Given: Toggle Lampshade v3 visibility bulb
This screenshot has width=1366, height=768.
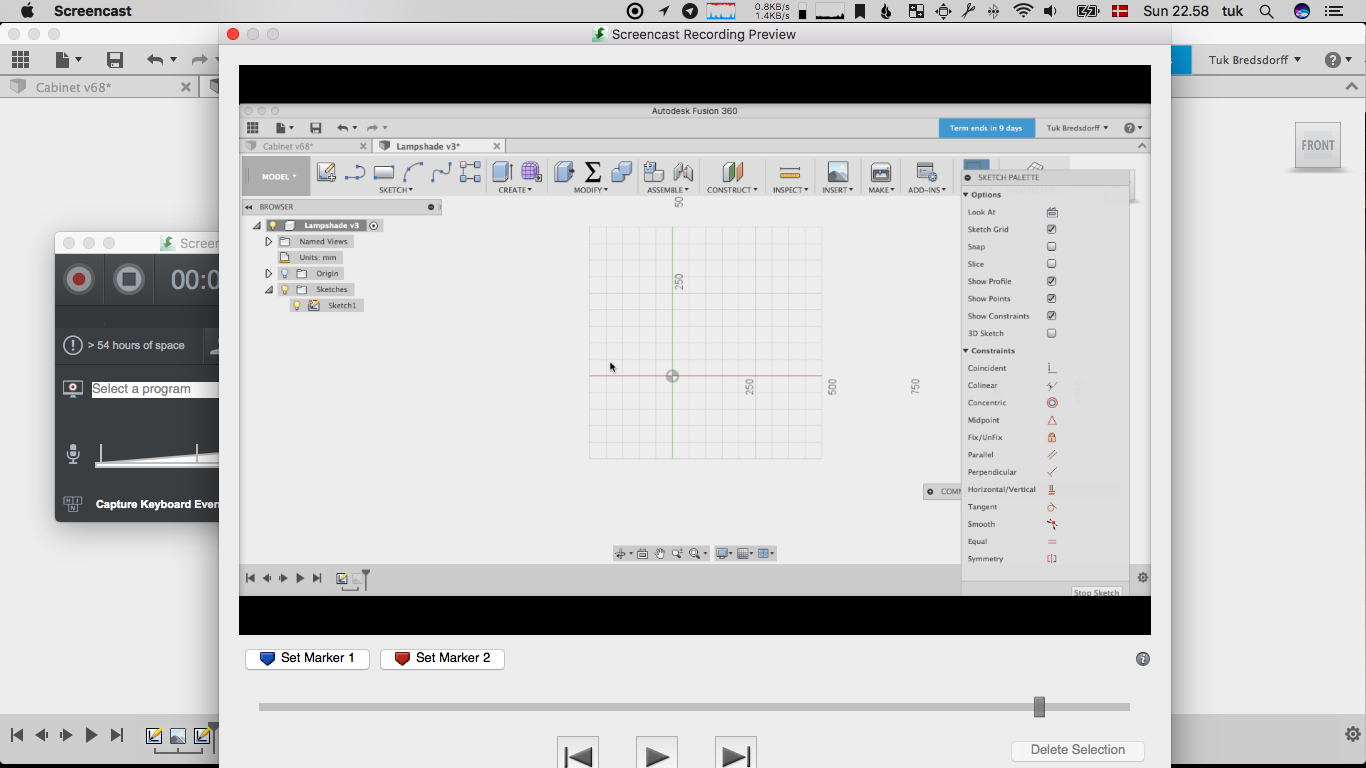Looking at the screenshot, I should [272, 225].
